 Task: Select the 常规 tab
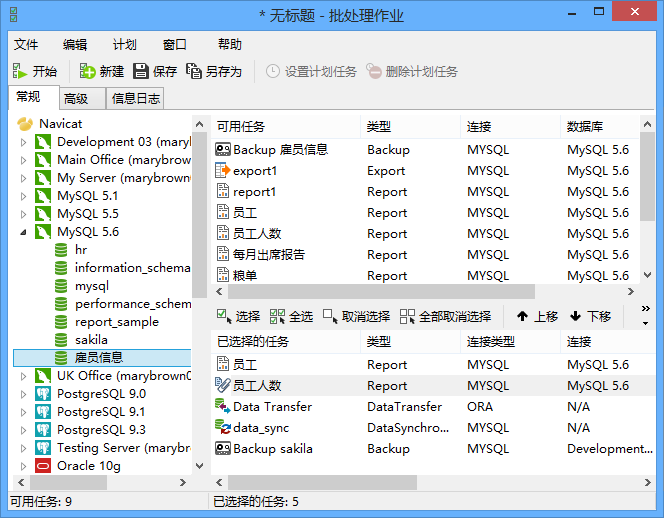(x=33, y=97)
